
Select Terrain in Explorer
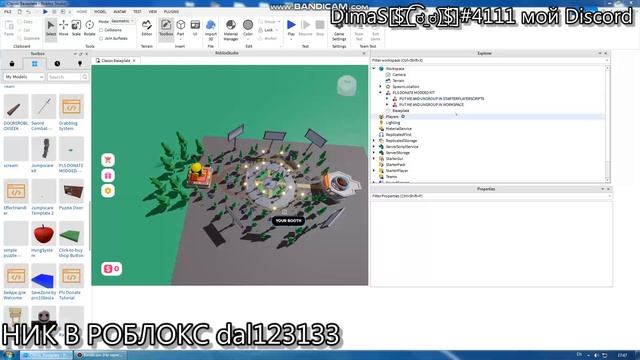[398, 81]
